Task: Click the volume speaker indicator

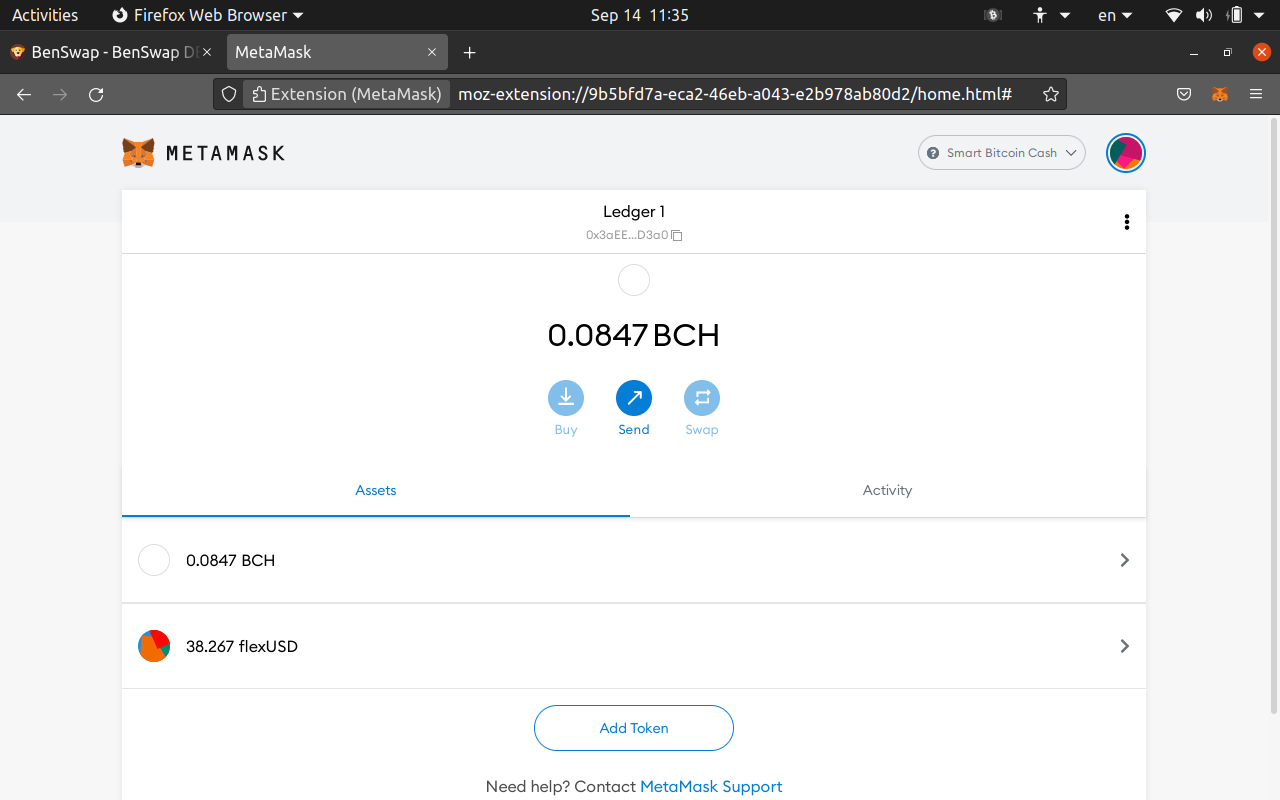Action: click(x=1203, y=15)
